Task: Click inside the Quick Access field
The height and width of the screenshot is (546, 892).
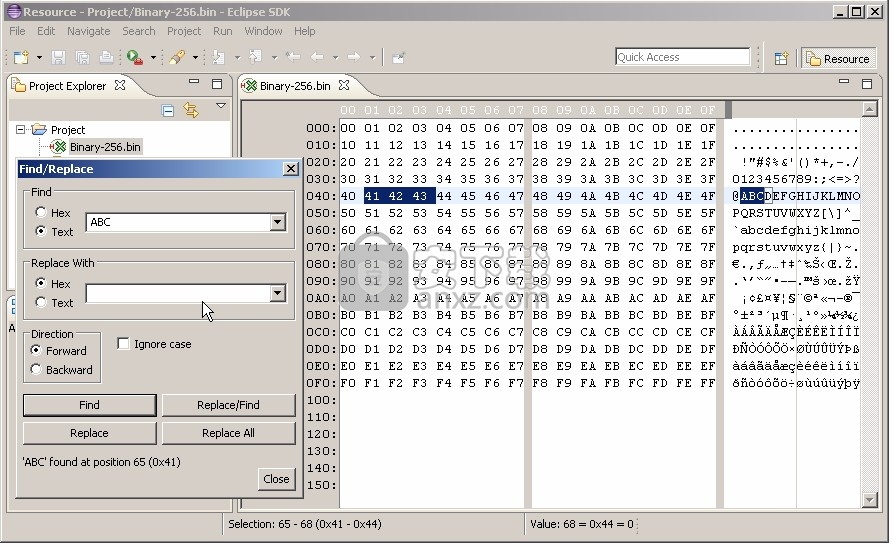Action: pyautogui.click(x=682, y=57)
